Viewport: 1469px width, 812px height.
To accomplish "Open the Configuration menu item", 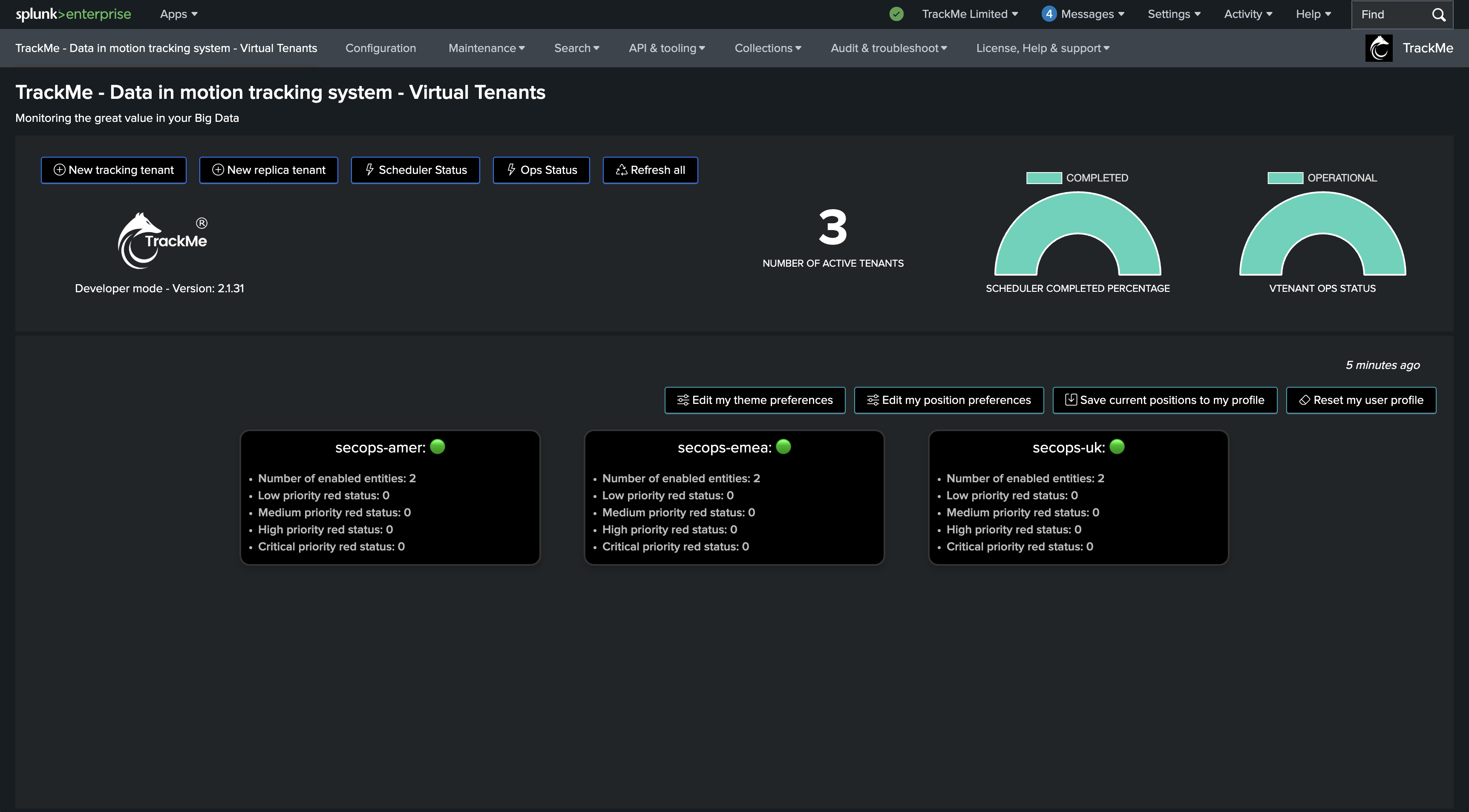I will (380, 48).
